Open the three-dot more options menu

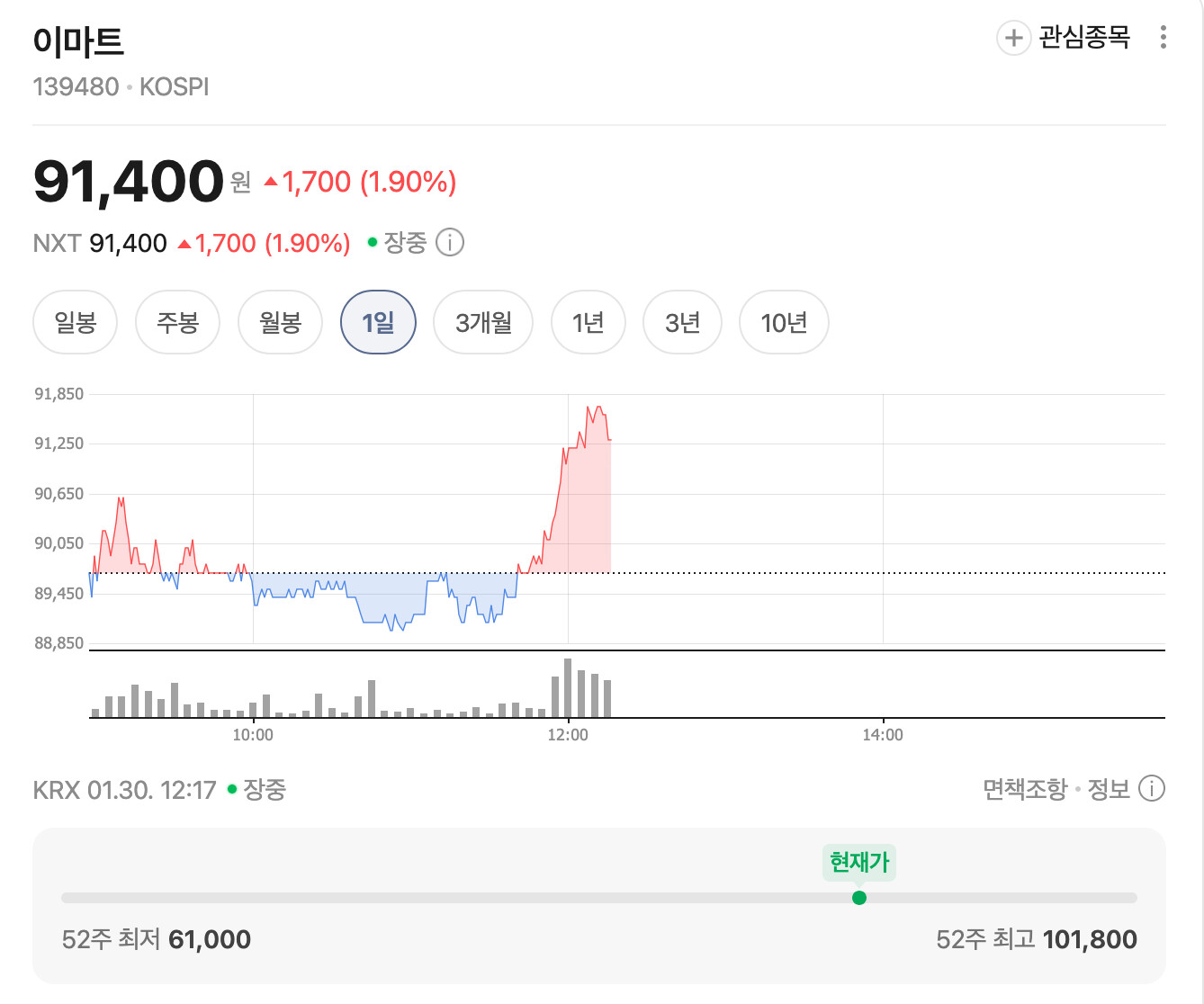tap(1164, 37)
